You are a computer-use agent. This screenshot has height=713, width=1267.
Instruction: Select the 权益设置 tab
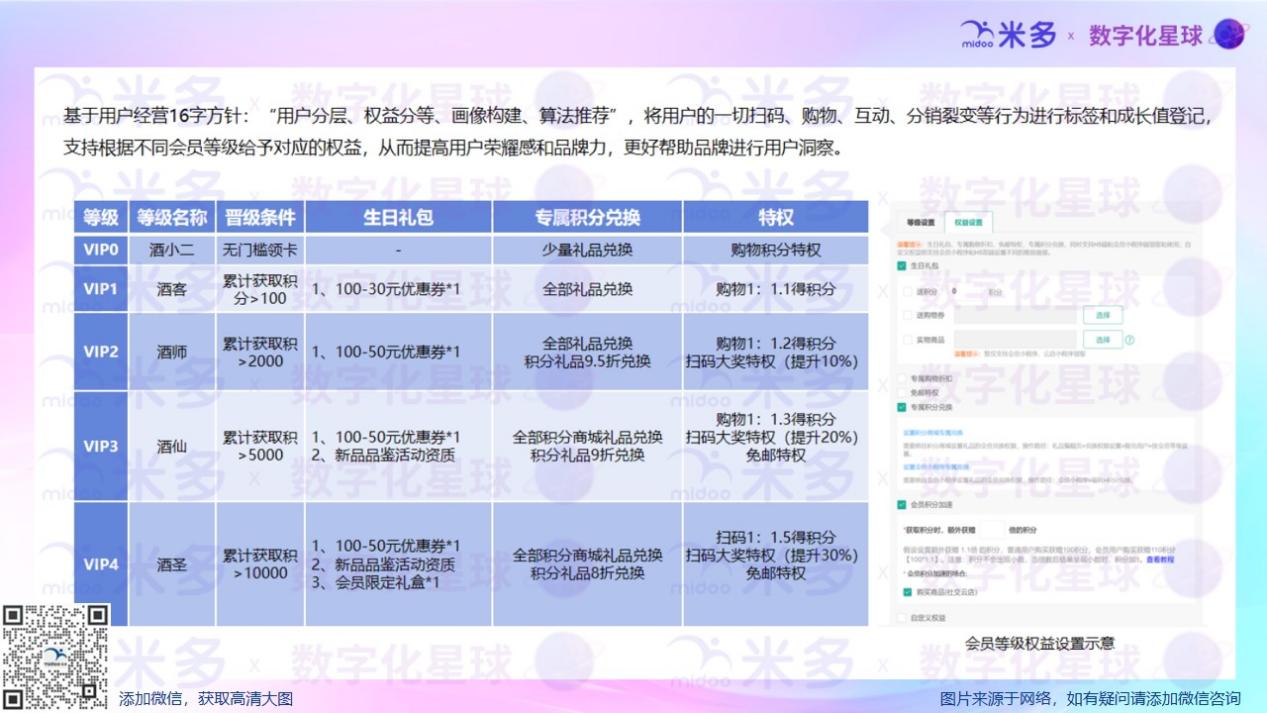pyautogui.click(x=968, y=223)
